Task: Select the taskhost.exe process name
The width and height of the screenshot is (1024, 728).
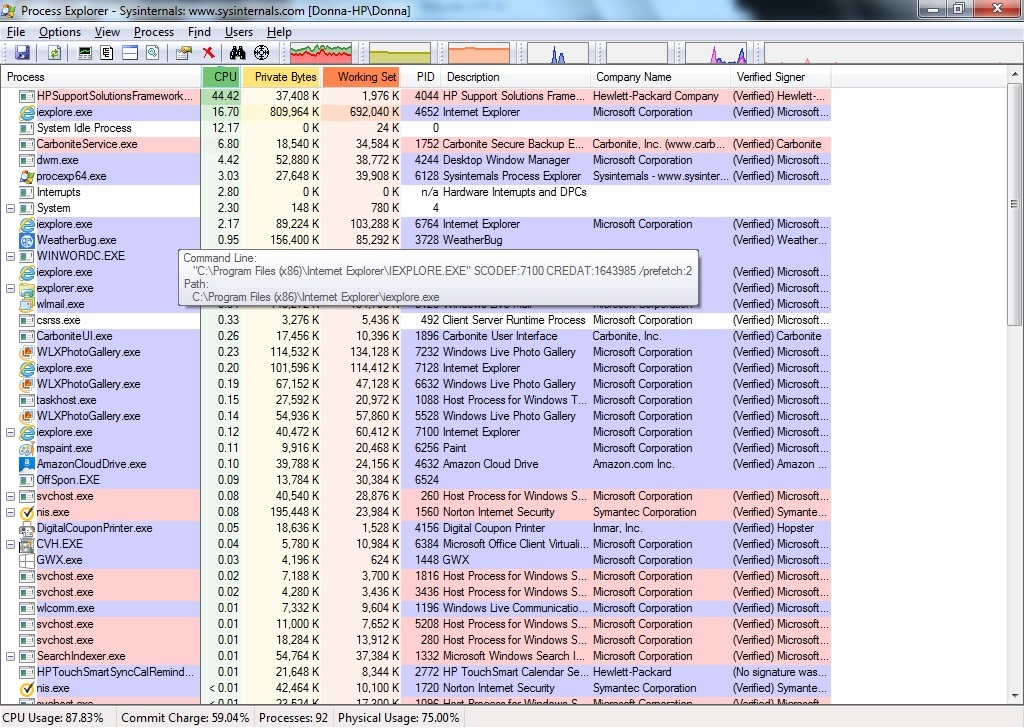Action: coord(67,400)
